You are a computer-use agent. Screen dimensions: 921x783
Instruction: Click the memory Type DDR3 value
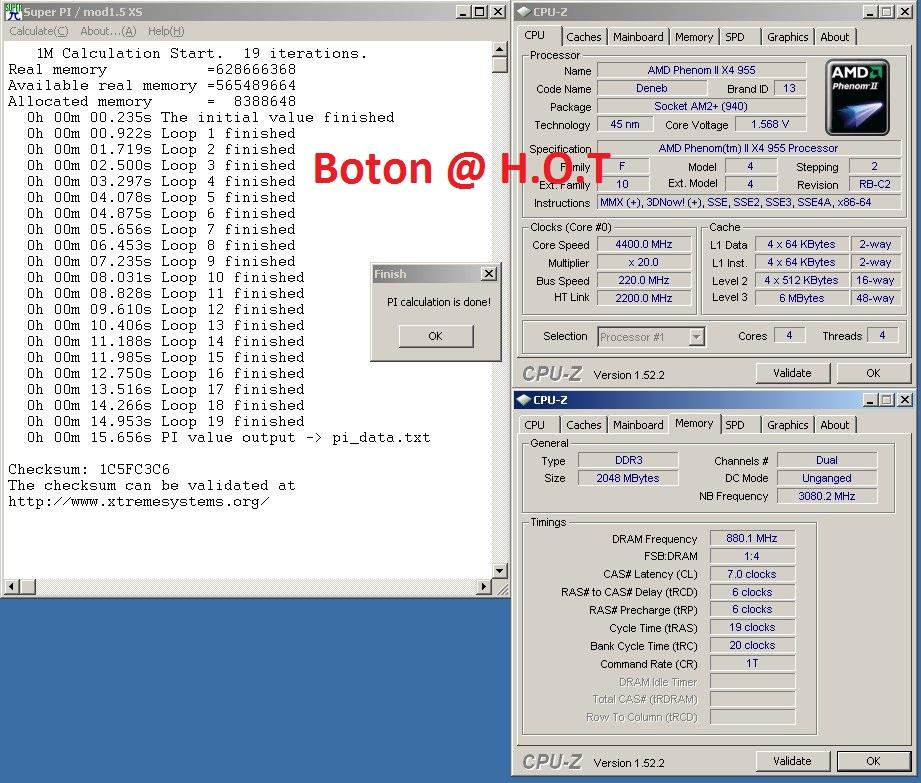click(x=628, y=461)
